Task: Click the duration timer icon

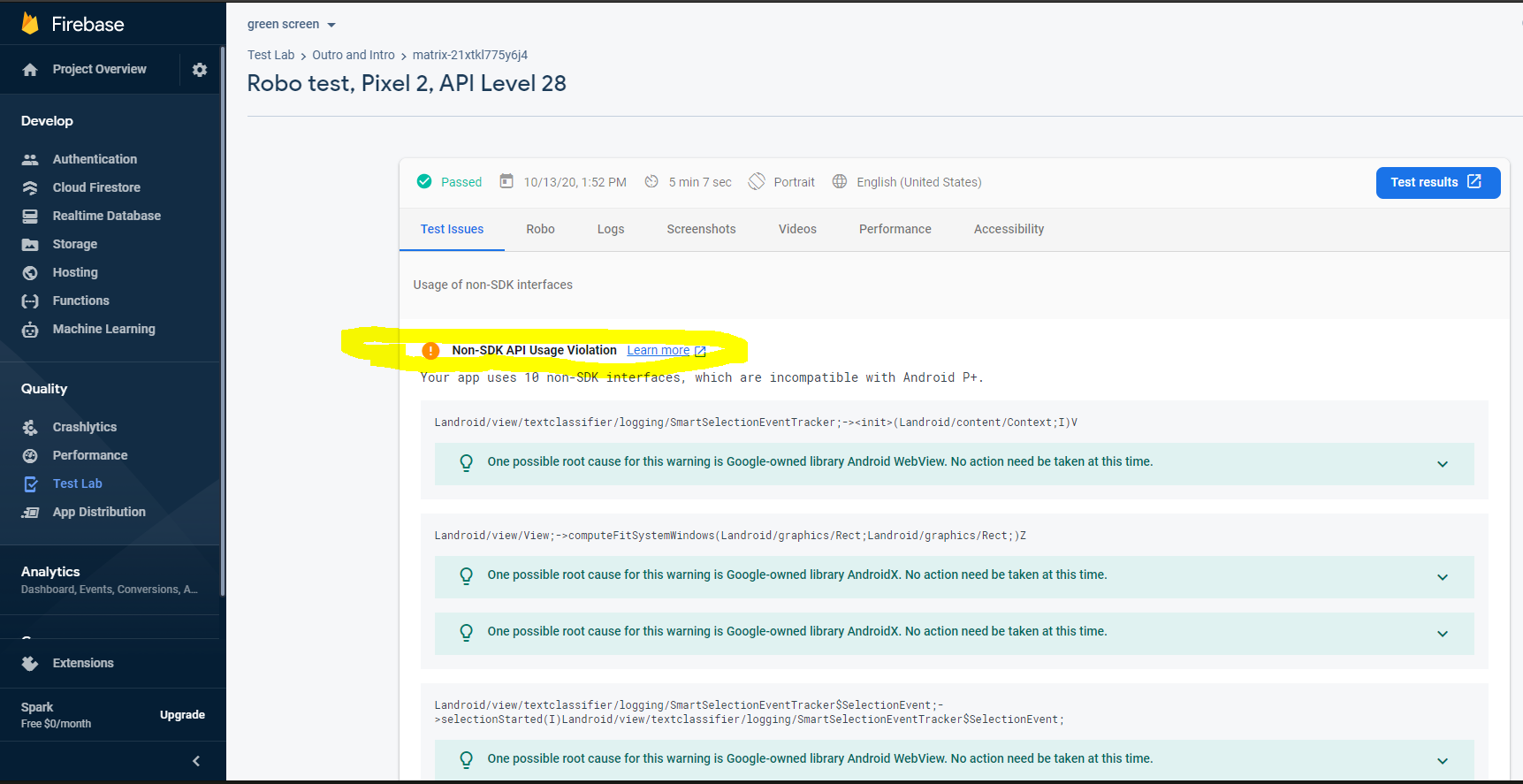Action: 651,181
